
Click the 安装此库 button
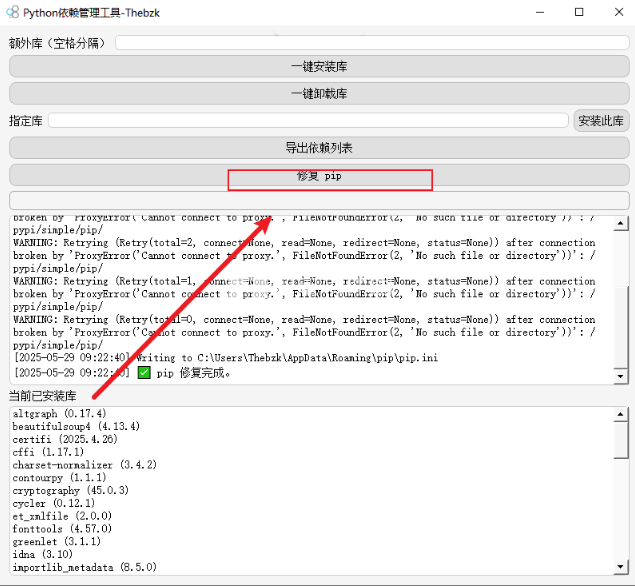pos(601,121)
